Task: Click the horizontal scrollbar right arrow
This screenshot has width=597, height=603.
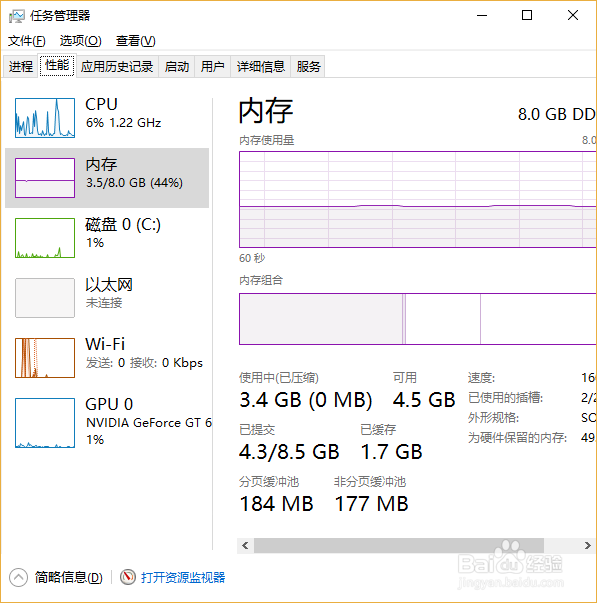Action: 587,545
